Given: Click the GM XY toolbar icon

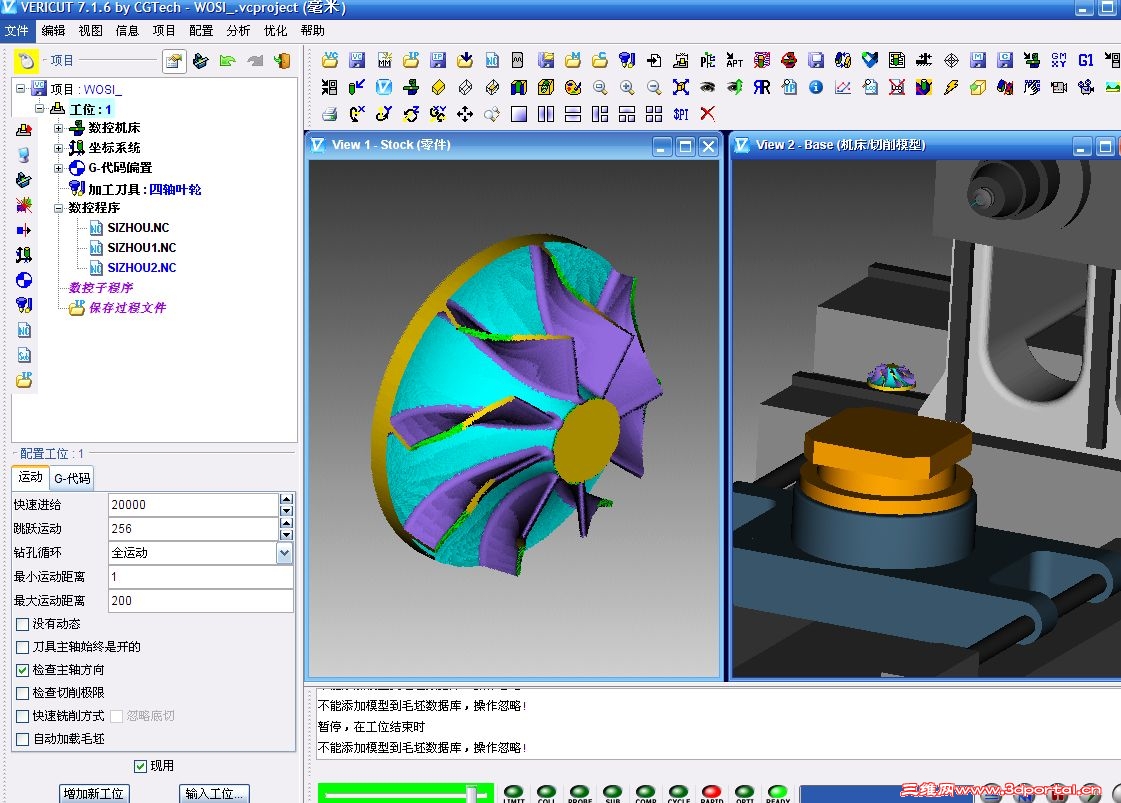Looking at the screenshot, I should (1059, 60).
